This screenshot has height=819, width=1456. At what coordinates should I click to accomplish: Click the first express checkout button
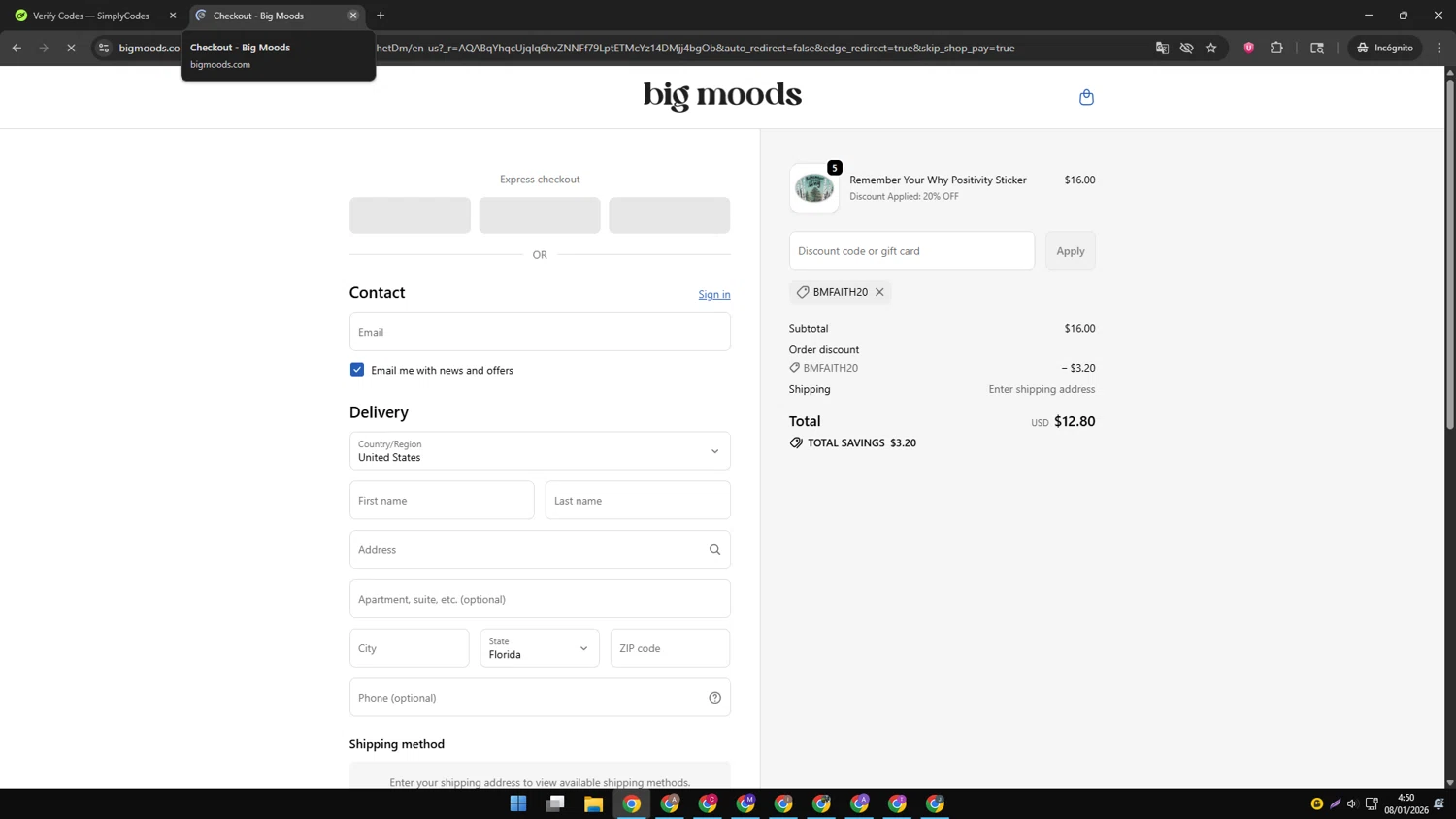(410, 215)
